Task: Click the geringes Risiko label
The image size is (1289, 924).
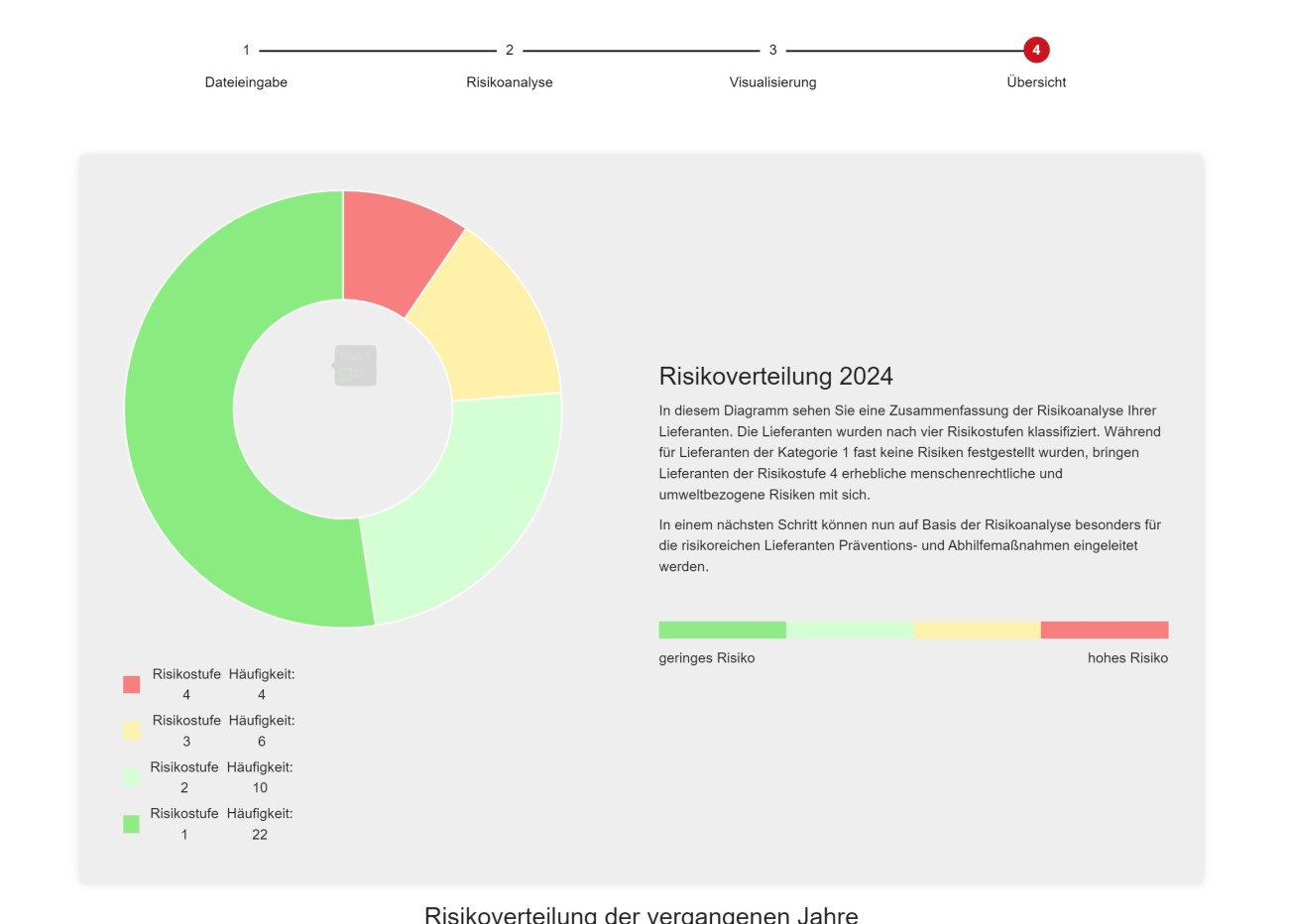Action: point(707,658)
